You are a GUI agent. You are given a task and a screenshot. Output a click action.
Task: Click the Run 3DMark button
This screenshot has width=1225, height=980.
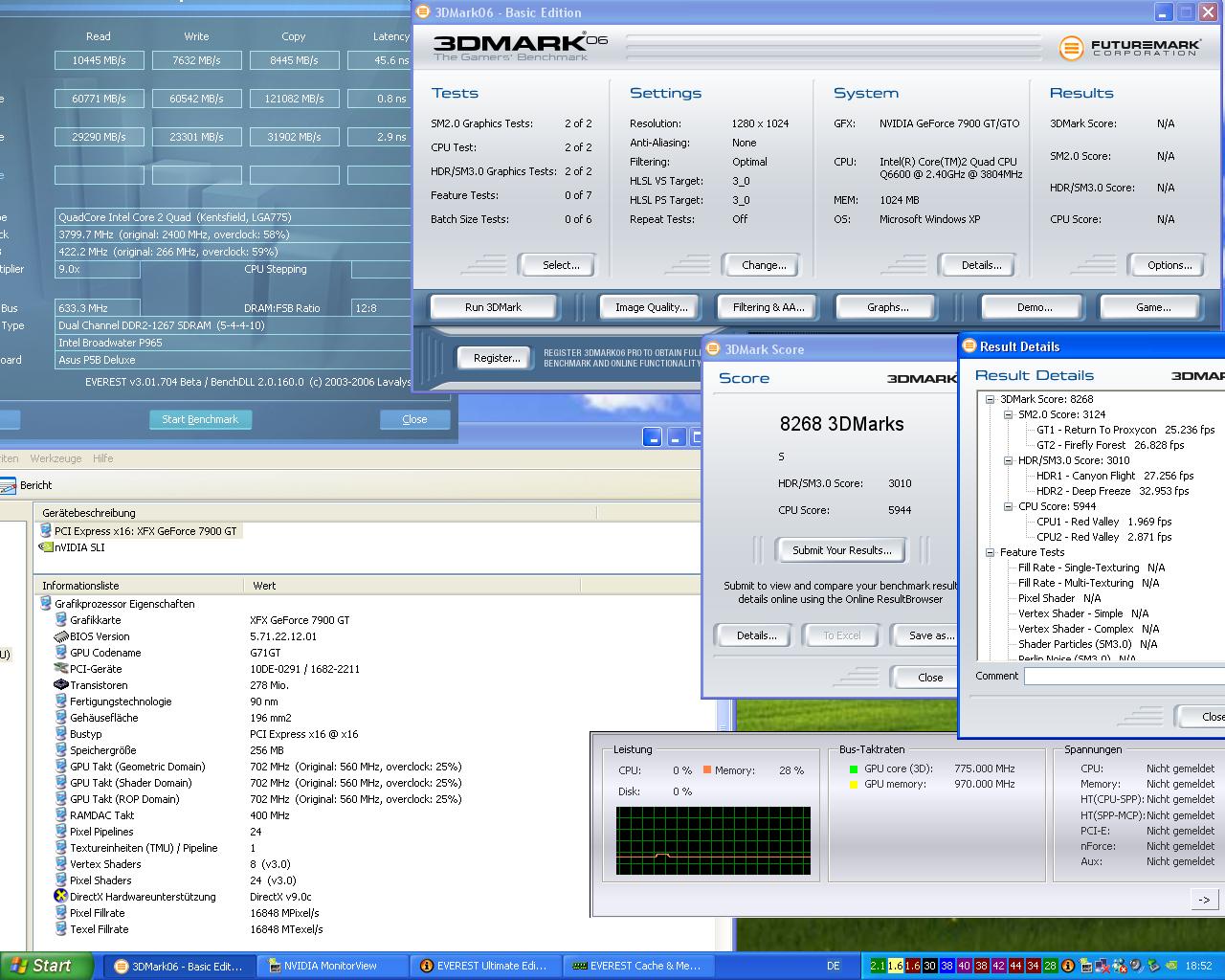tap(493, 307)
